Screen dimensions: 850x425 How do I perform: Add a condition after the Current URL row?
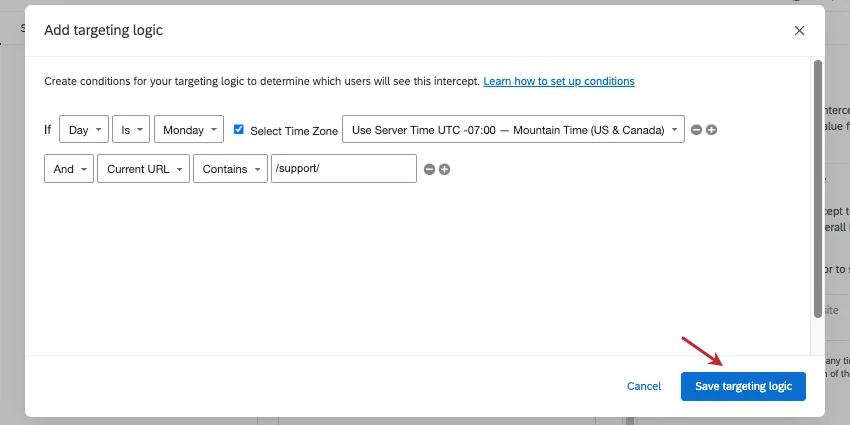click(445, 169)
